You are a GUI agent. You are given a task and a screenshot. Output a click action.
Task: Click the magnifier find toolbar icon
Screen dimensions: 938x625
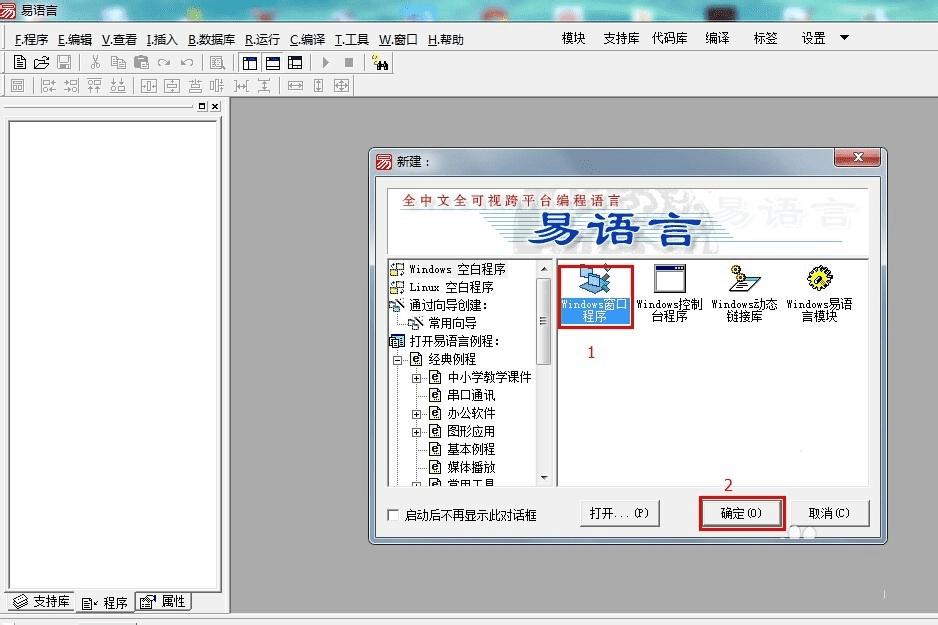[x=218, y=63]
